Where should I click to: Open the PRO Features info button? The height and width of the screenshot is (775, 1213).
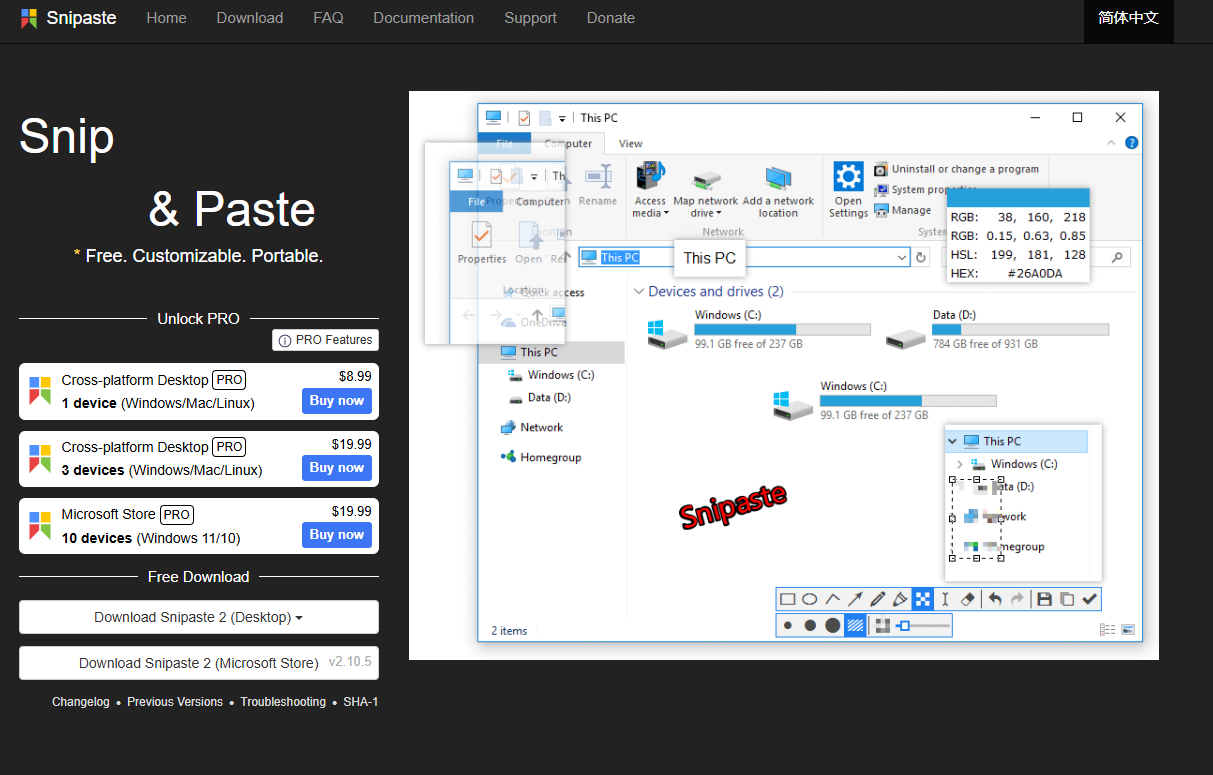pos(325,340)
